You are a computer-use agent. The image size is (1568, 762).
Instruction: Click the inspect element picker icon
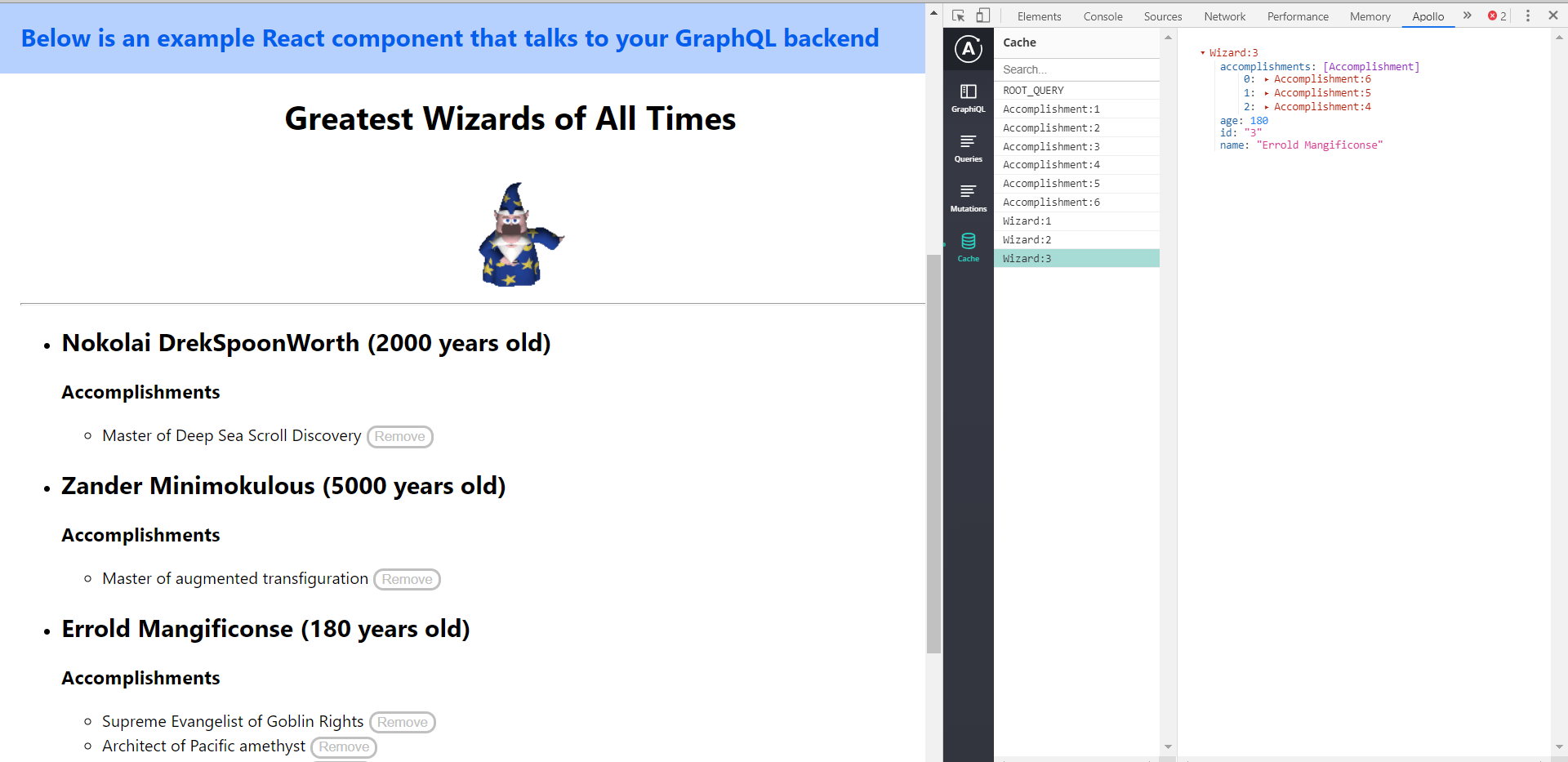point(959,16)
